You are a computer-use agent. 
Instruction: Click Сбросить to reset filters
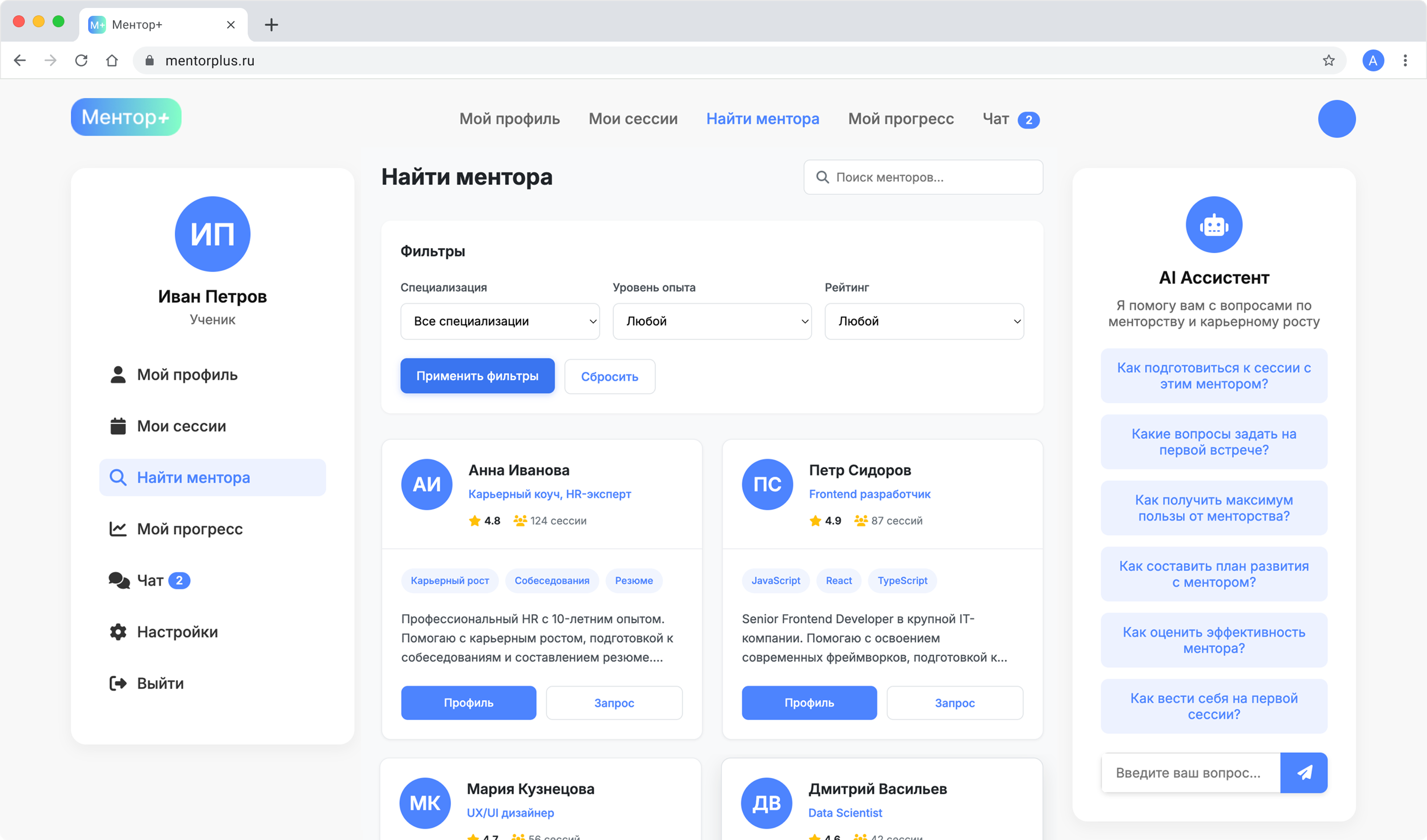pos(609,376)
